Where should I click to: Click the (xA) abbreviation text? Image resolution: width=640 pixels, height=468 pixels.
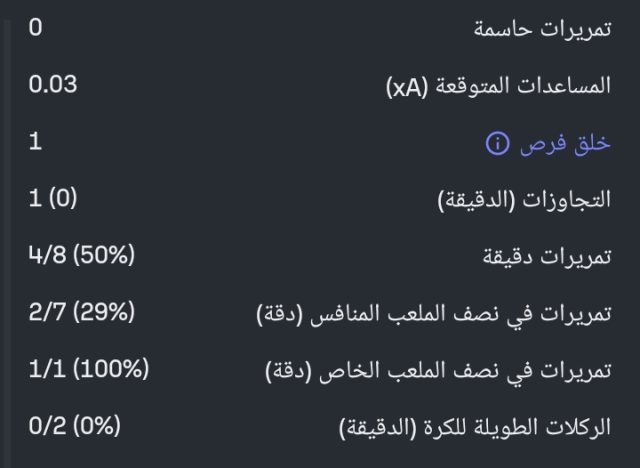(408, 86)
